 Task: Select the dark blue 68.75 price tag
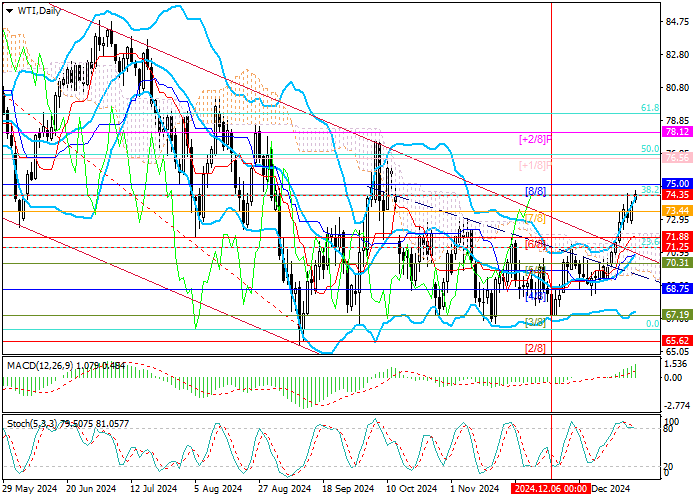pyautogui.click(x=677, y=288)
